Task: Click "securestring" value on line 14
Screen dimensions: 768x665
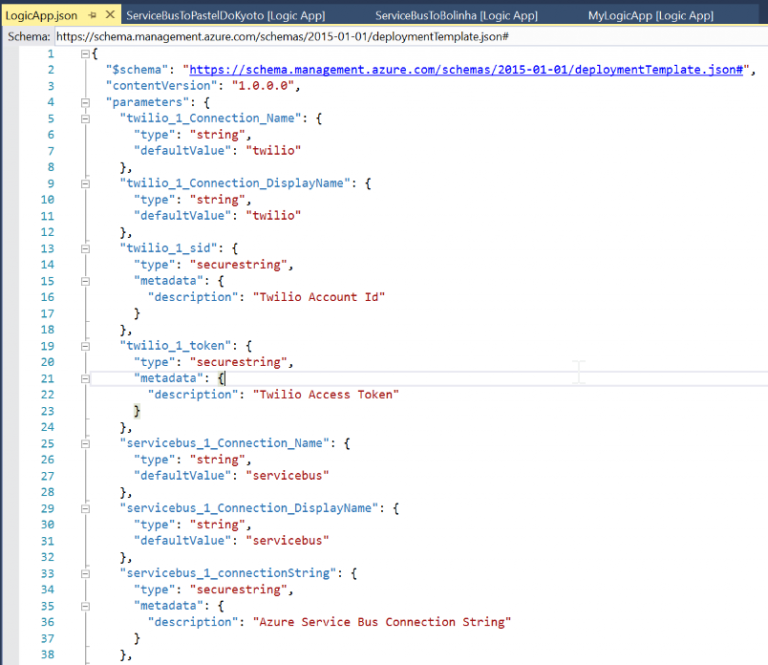Action: click(239, 264)
